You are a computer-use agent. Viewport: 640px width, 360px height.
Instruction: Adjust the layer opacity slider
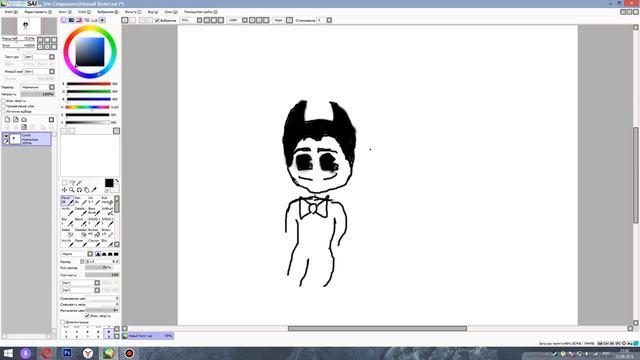pyautogui.click(x=38, y=94)
